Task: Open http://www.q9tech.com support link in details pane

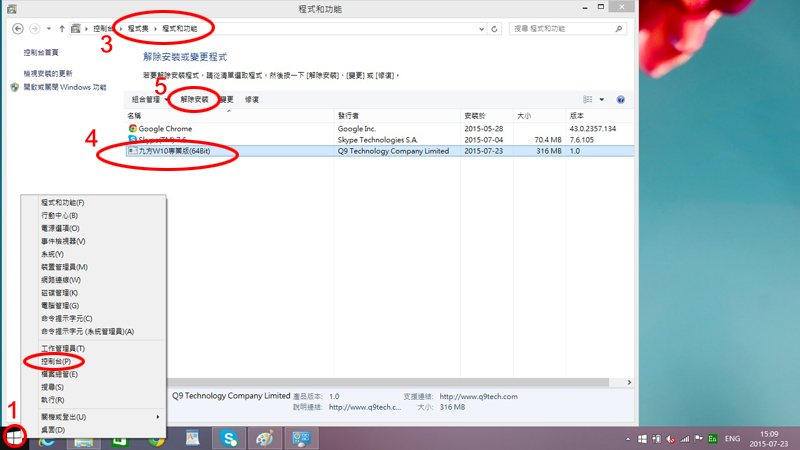Action: coord(479,396)
